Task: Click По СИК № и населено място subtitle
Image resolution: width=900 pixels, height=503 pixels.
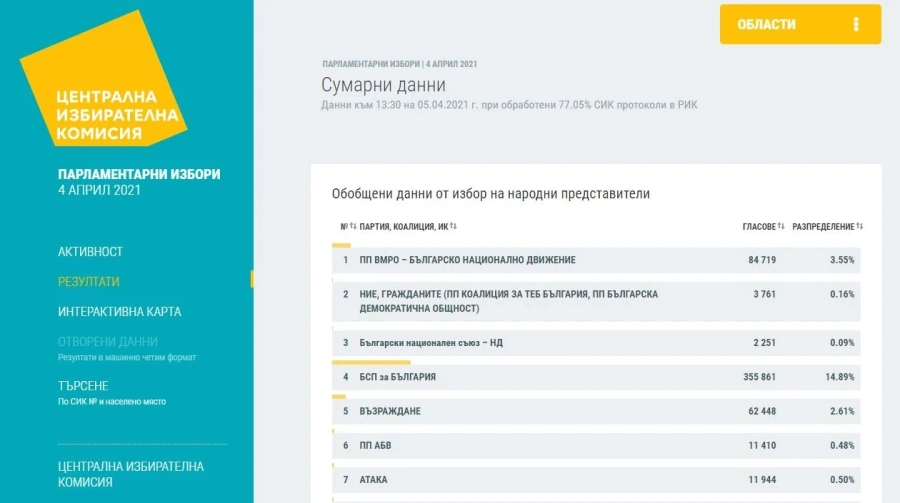Action: [x=112, y=401]
